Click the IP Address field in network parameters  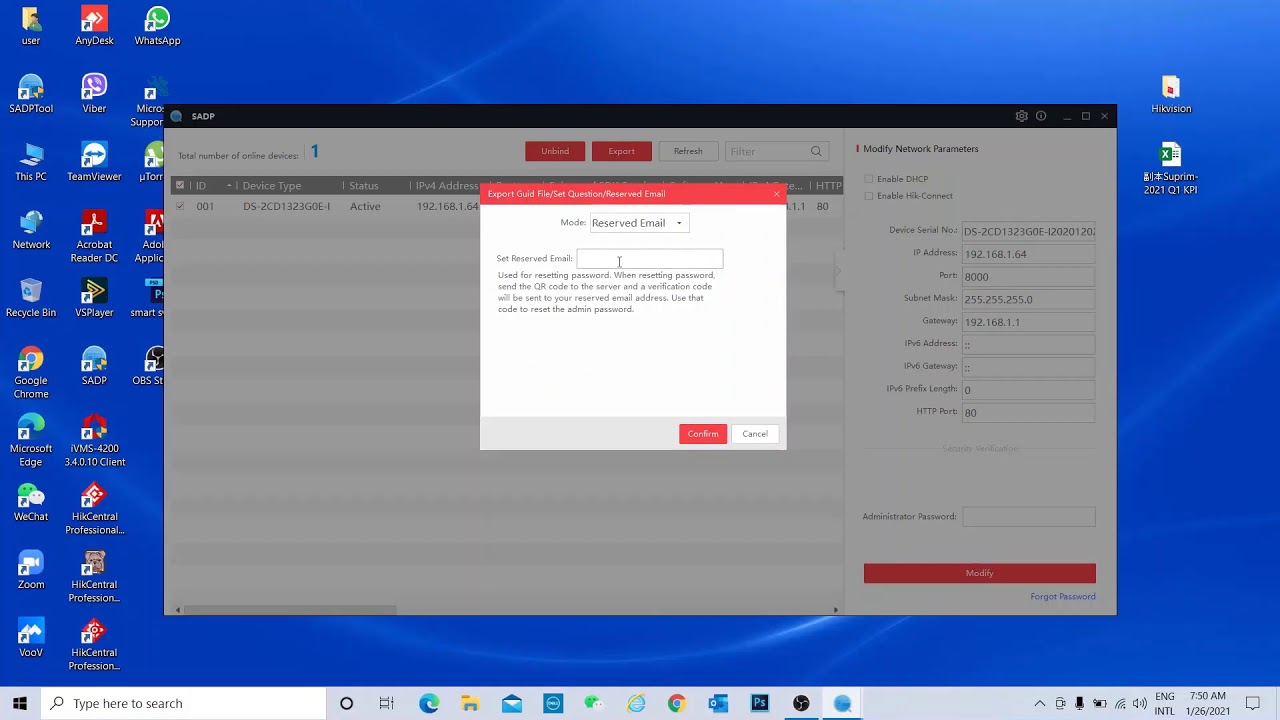[1029, 254]
